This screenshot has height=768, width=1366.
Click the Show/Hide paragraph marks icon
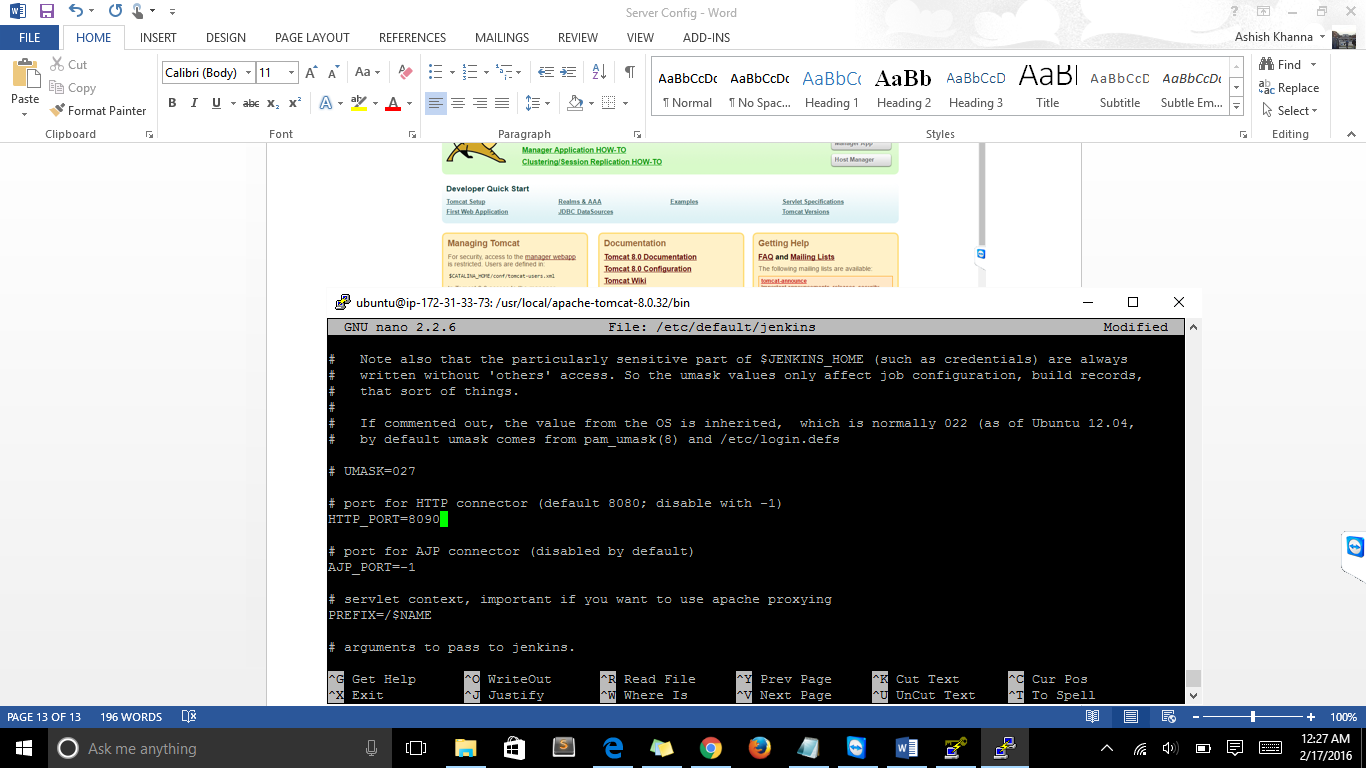(x=629, y=72)
